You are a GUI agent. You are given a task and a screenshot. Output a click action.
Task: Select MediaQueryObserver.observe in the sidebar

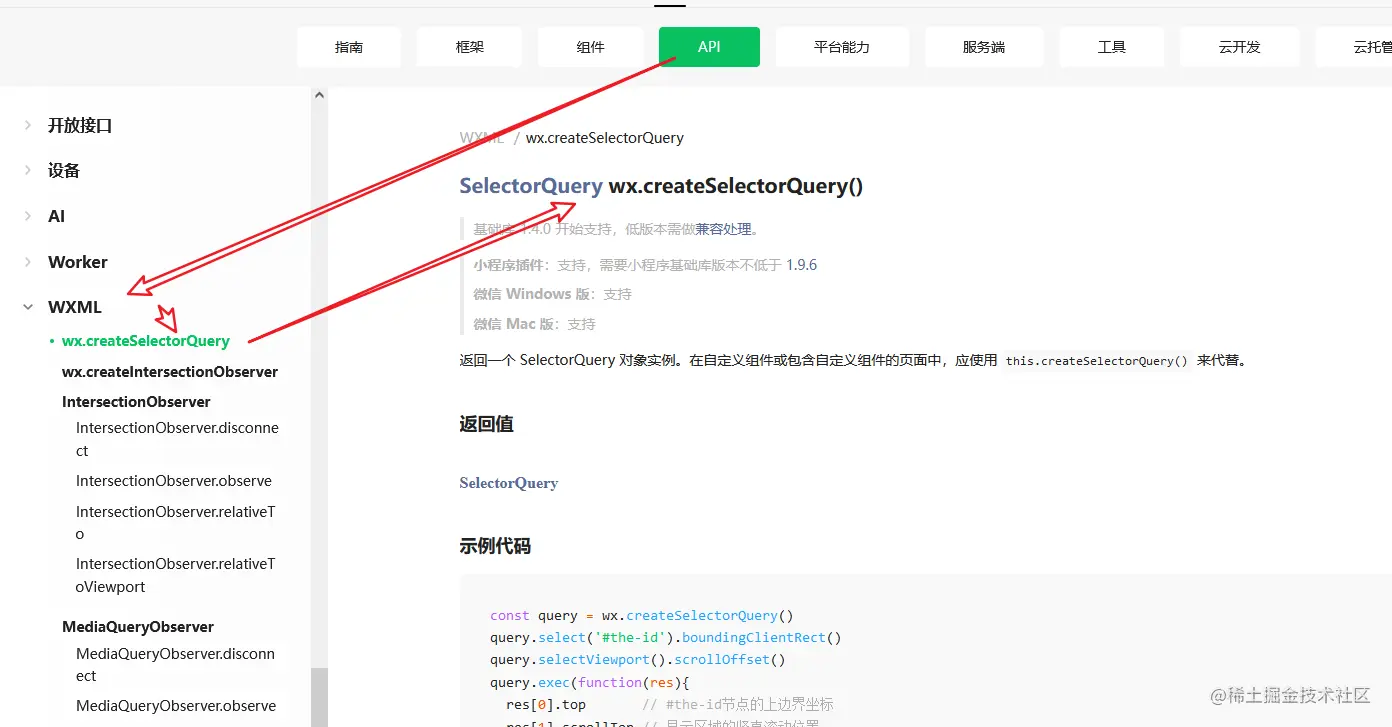click(177, 705)
